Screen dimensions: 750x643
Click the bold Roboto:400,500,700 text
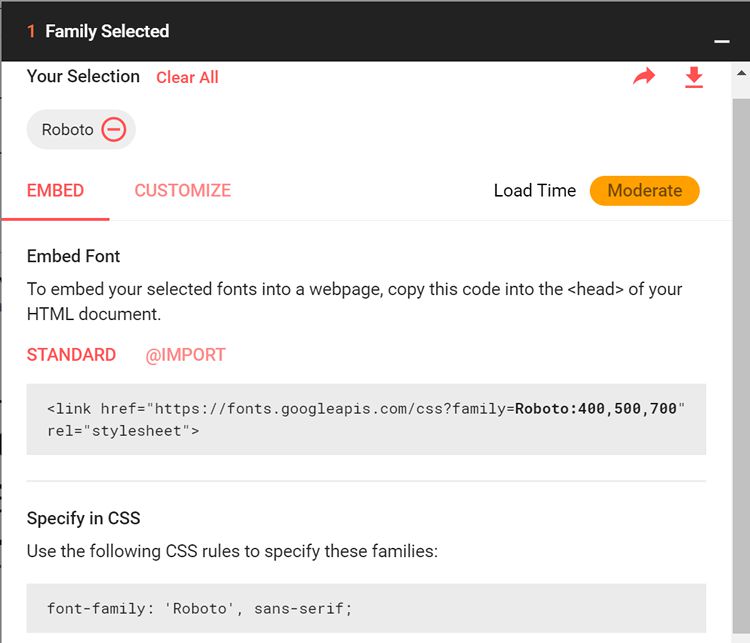[x=596, y=409]
